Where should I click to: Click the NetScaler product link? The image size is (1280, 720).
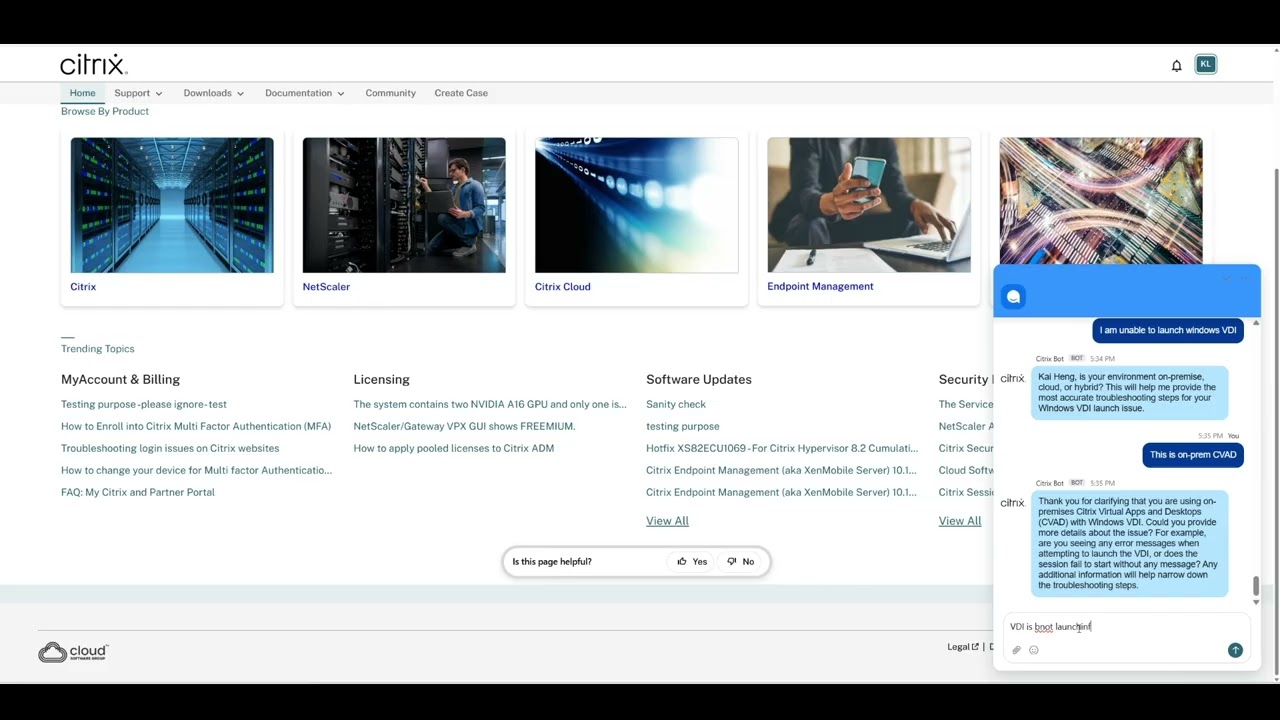(326, 287)
